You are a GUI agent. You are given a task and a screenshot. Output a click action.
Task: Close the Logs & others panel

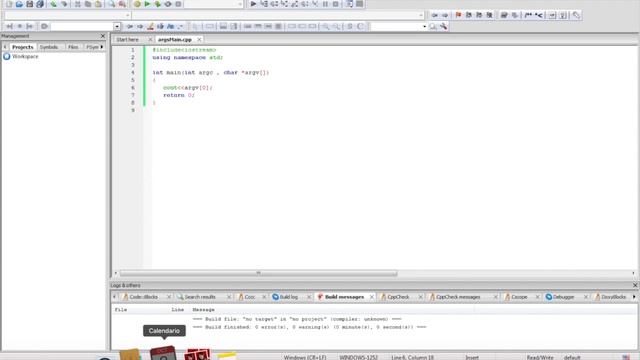(x=635, y=285)
